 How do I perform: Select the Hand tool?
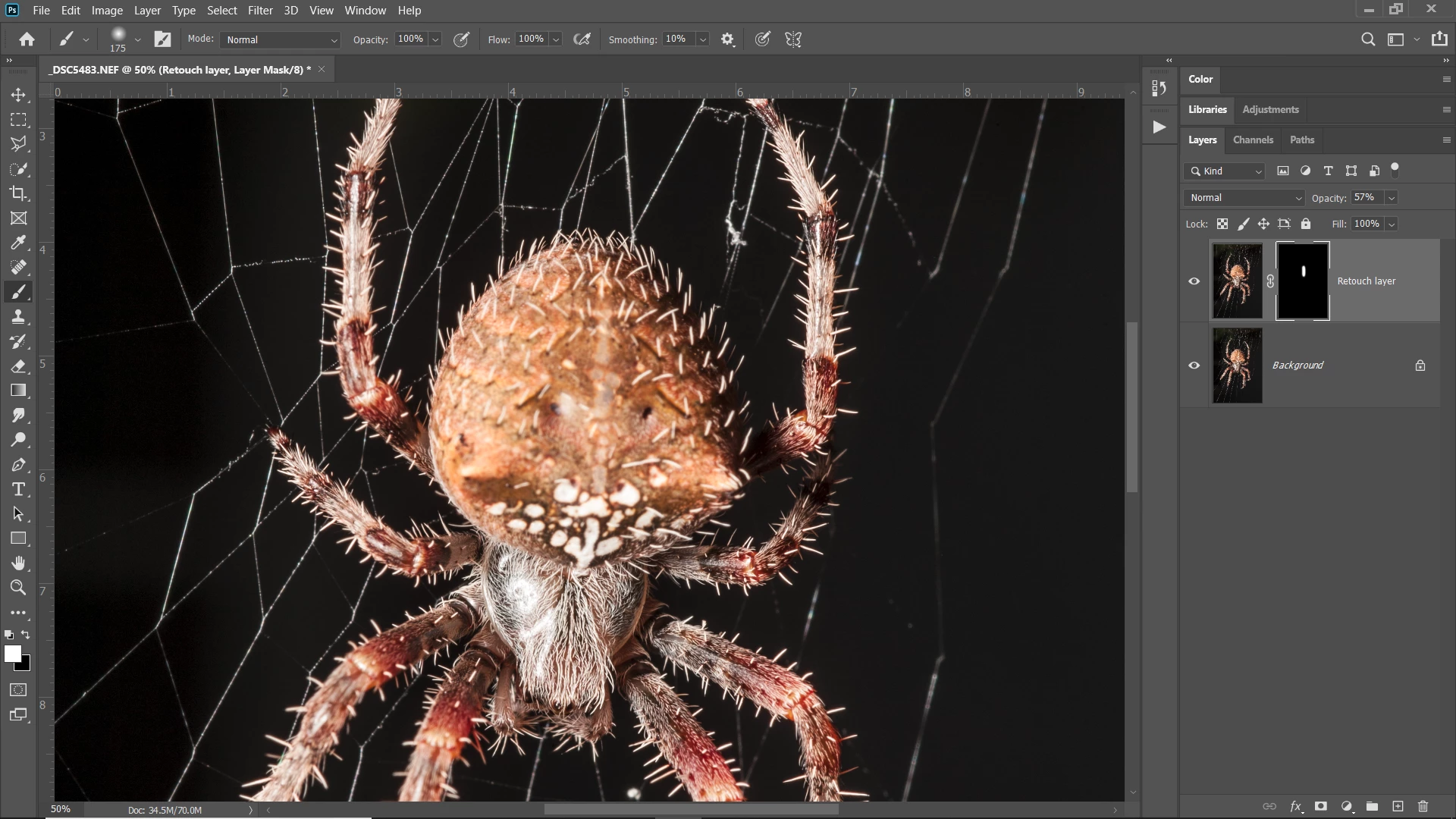point(18,563)
